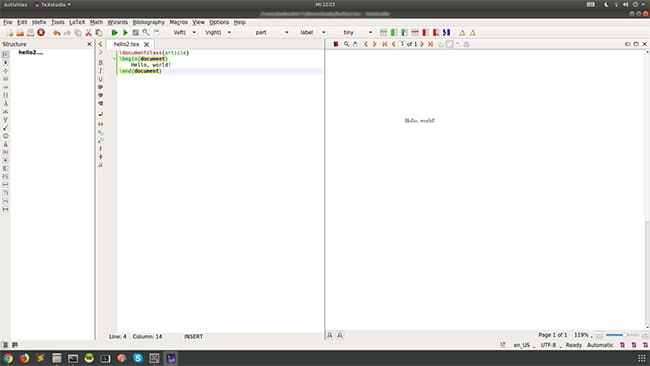
Task: Click 'Hello, world!' text in PDF preview
Action: (420, 121)
